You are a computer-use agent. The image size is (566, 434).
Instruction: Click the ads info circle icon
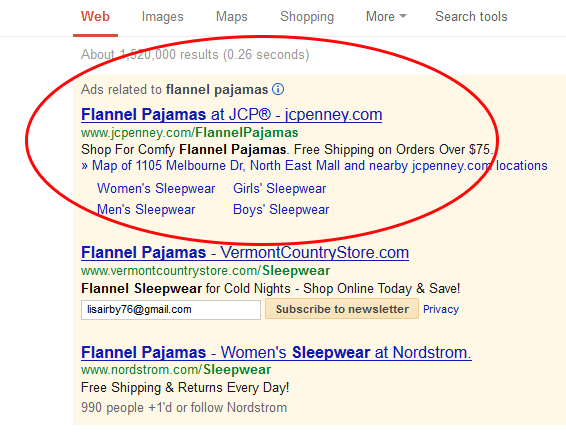(x=278, y=89)
